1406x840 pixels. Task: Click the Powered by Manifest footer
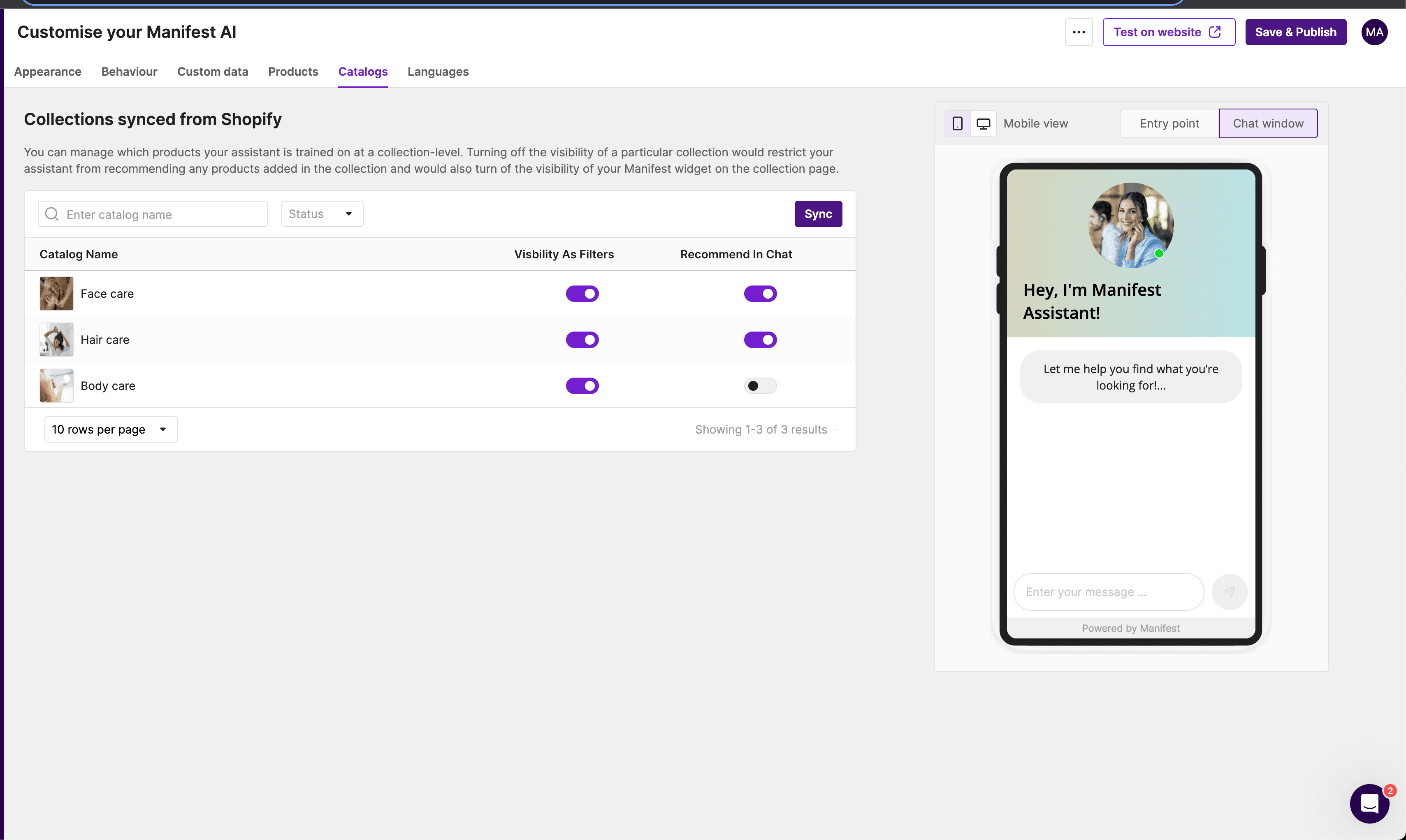(1130, 628)
